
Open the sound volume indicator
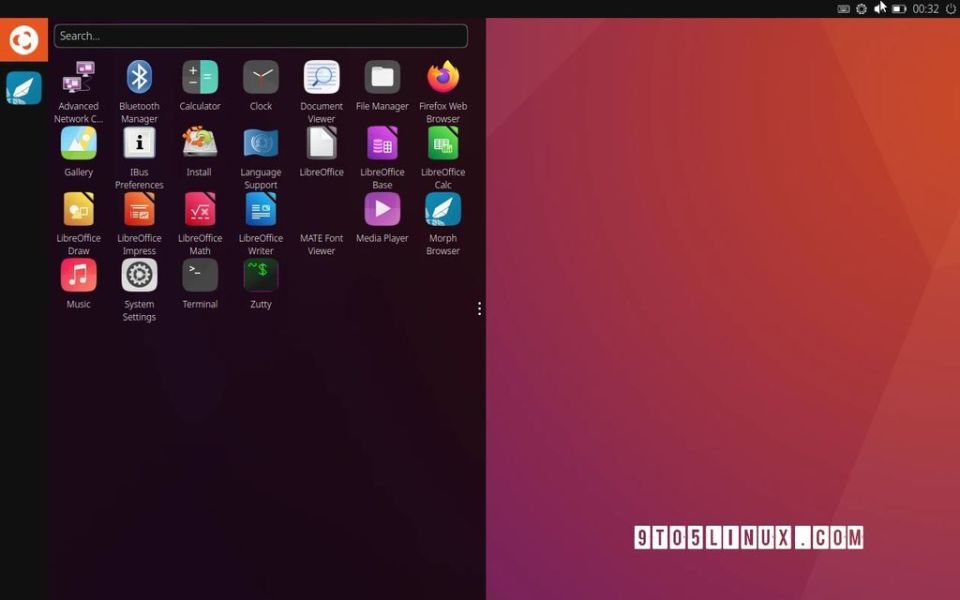(x=880, y=9)
